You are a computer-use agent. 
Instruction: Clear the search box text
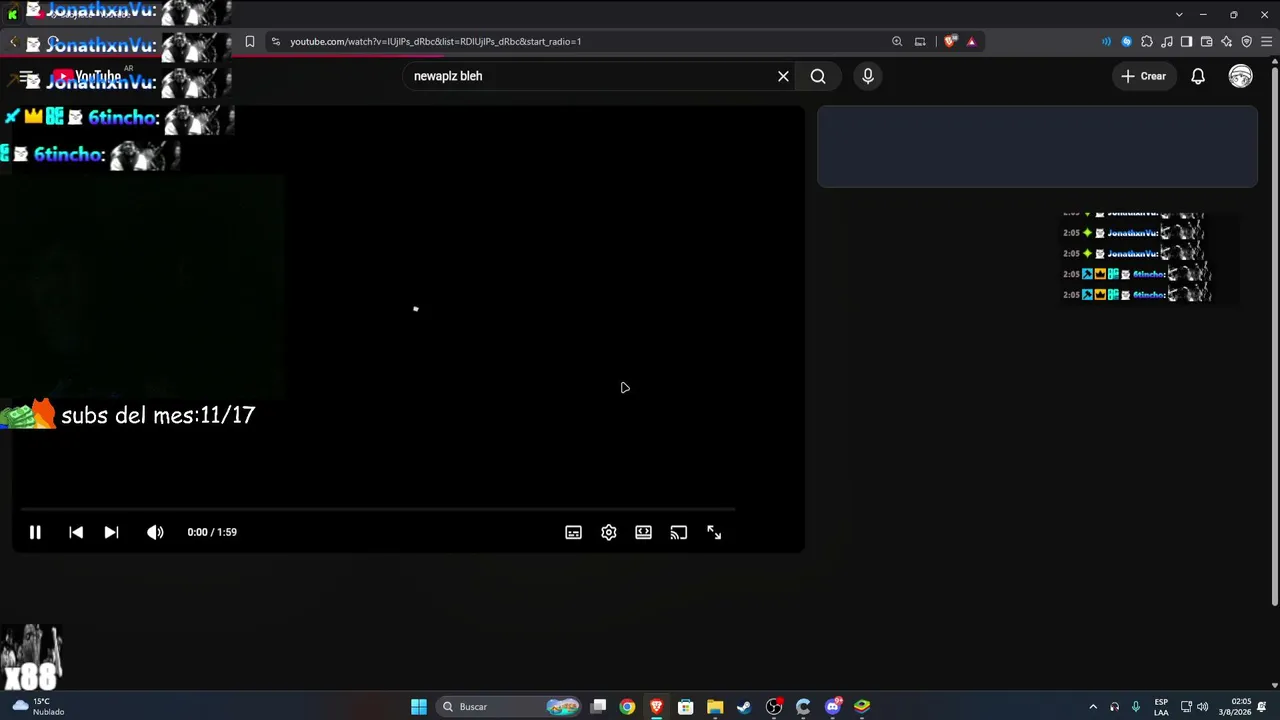783,76
